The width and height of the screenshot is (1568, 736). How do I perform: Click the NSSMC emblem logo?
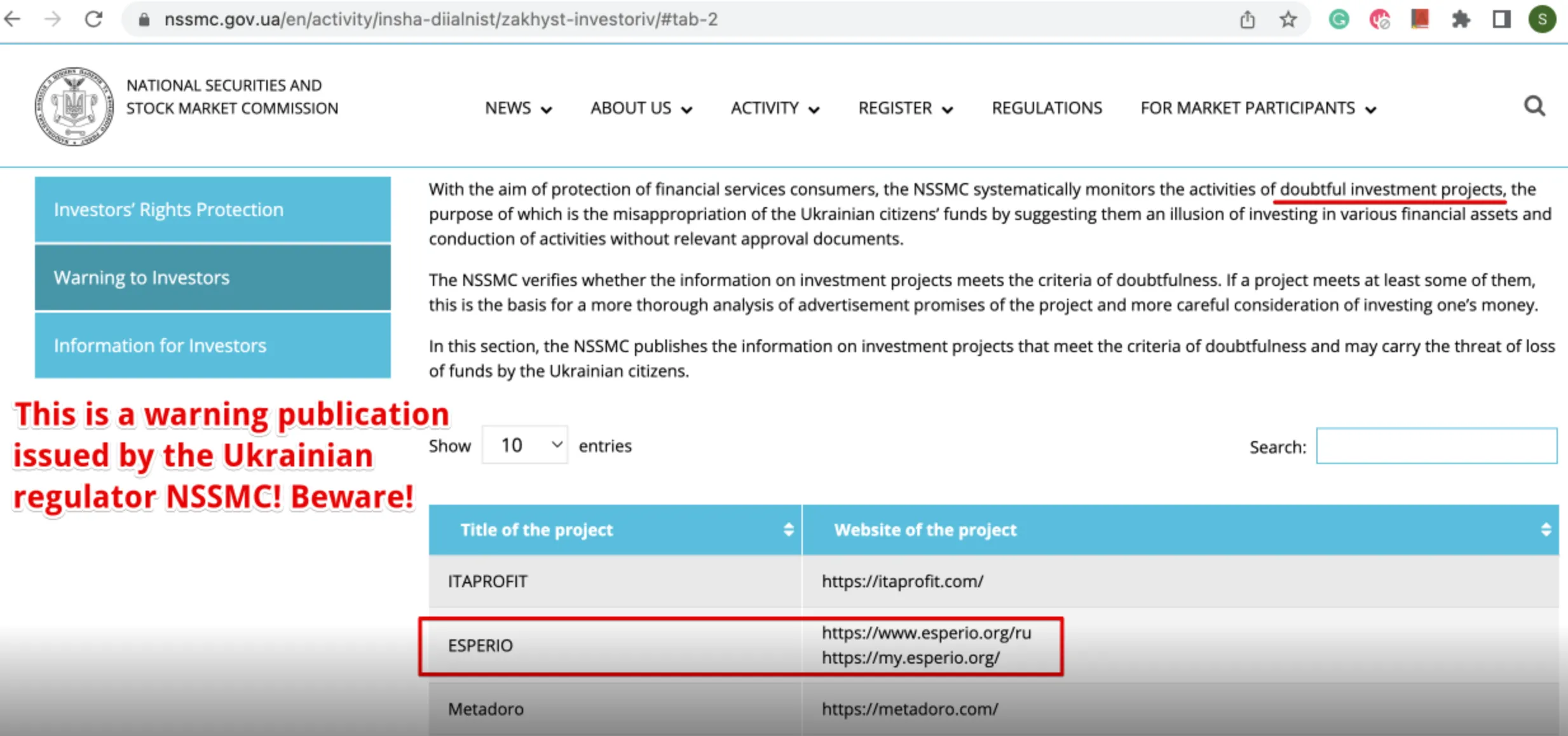click(x=74, y=106)
